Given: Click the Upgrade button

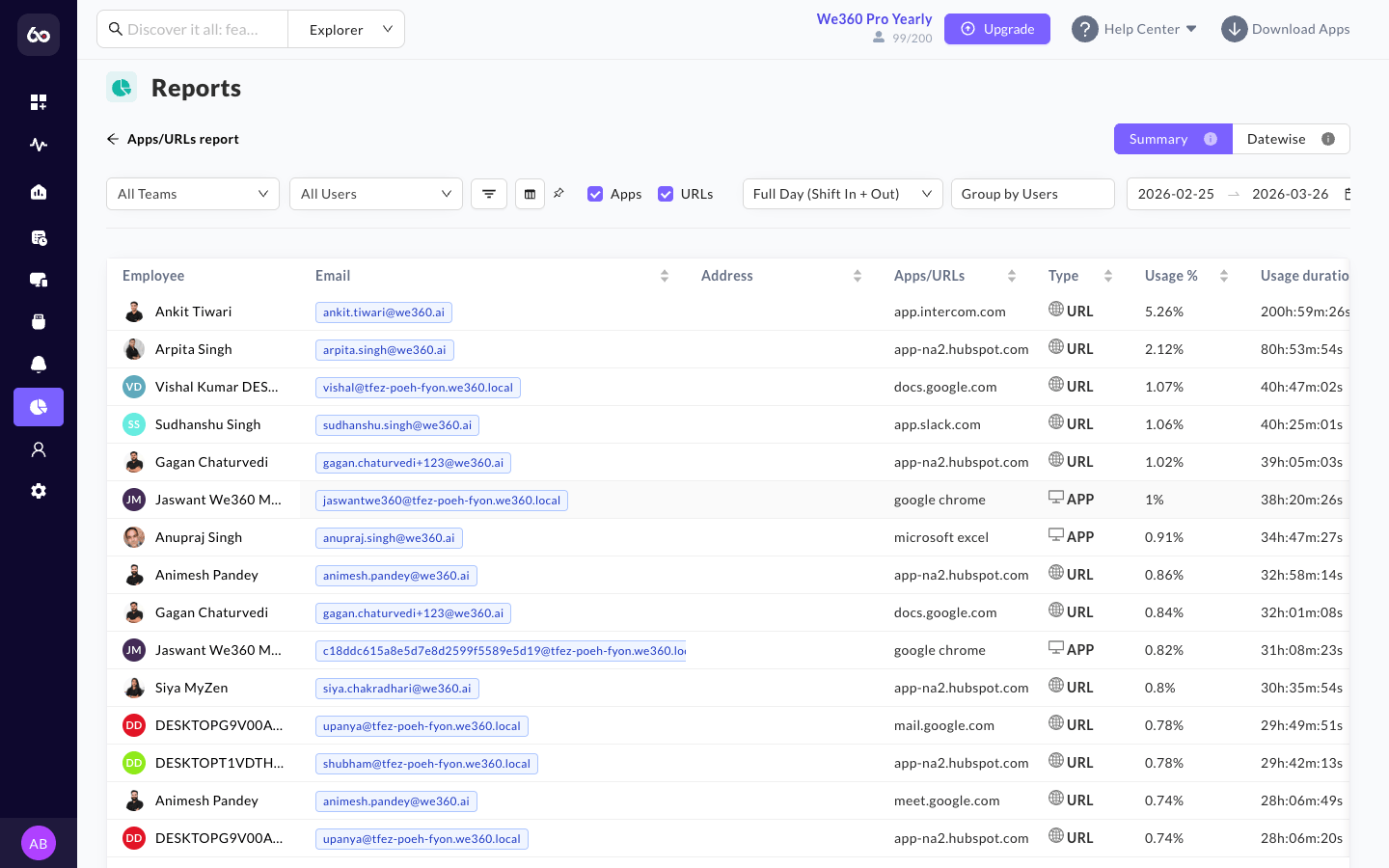Looking at the screenshot, I should pyautogui.click(x=997, y=29).
